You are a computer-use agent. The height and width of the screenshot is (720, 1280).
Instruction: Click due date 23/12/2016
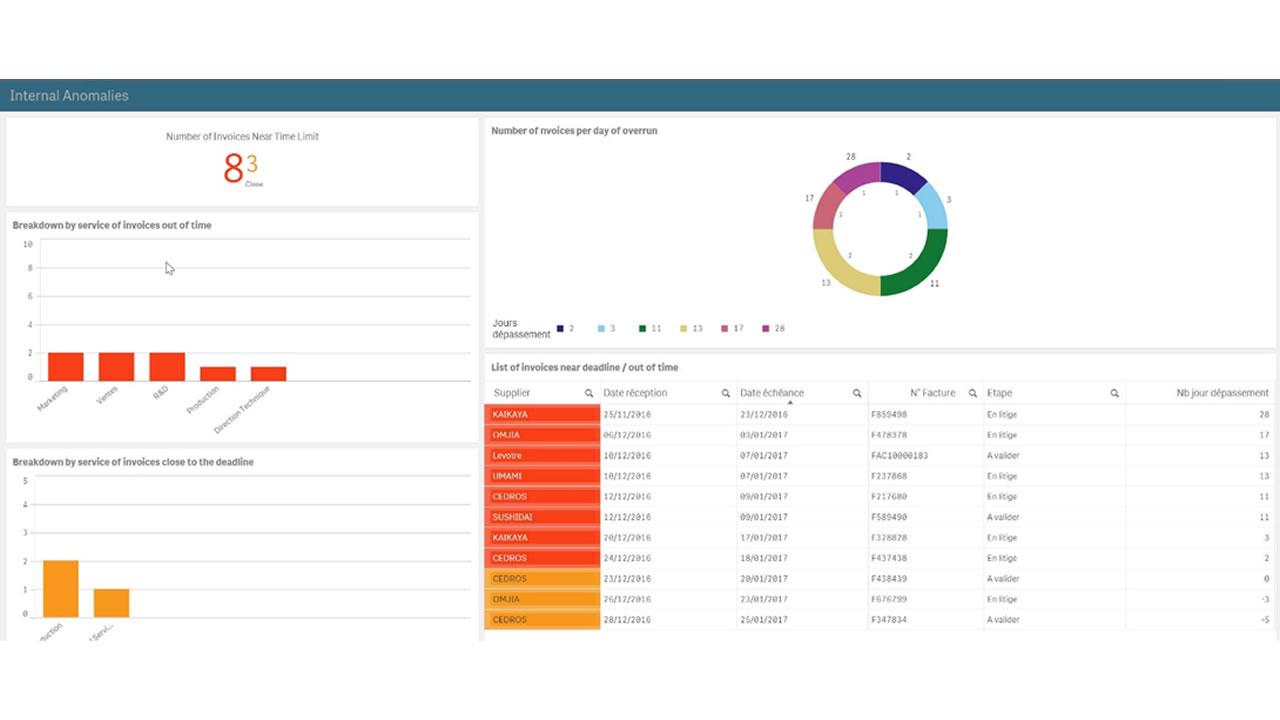tap(764, 414)
